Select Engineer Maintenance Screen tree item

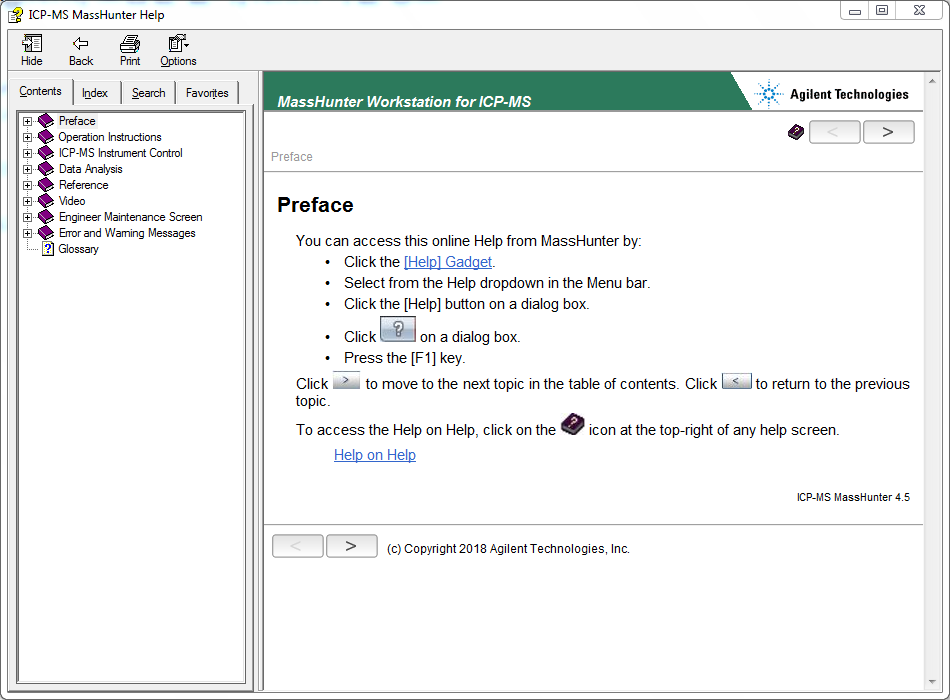[130, 217]
